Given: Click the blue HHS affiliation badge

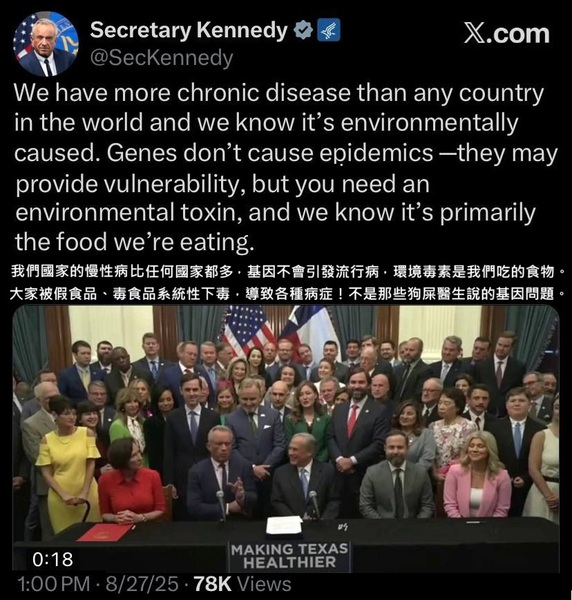Looking at the screenshot, I should [328, 30].
